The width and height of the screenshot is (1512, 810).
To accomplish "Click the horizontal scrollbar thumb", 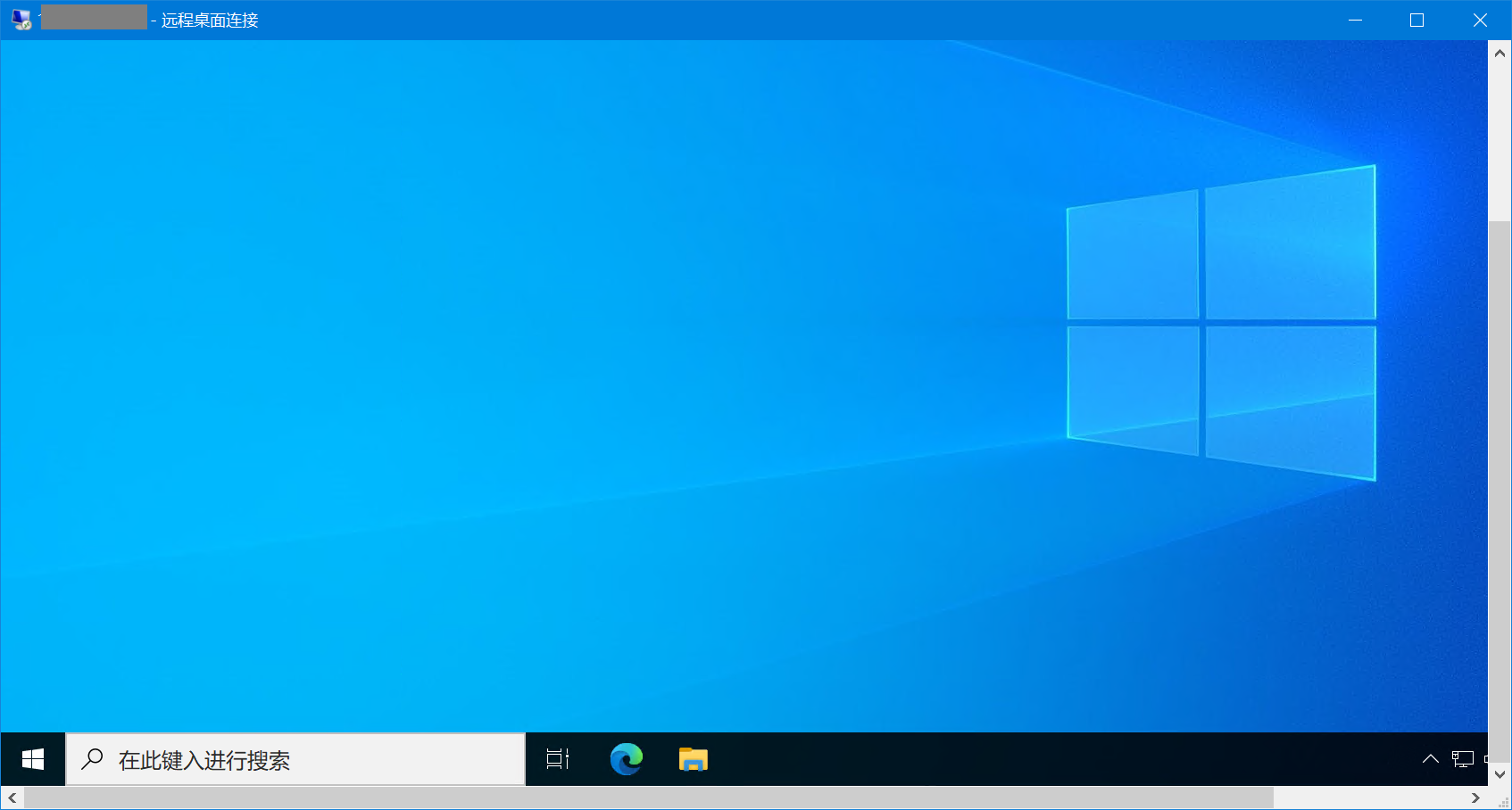I will pyautogui.click(x=648, y=798).
